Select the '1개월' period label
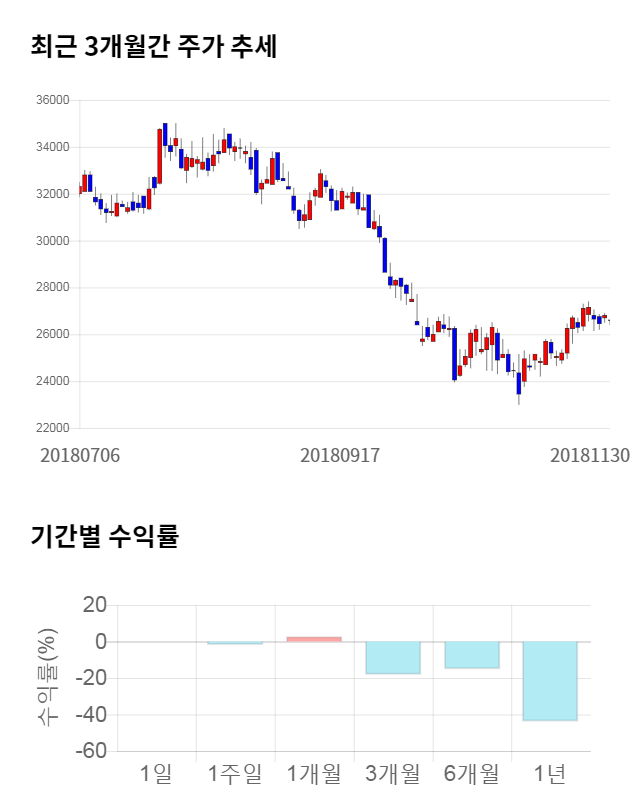This screenshot has width=640, height=810. [314, 773]
